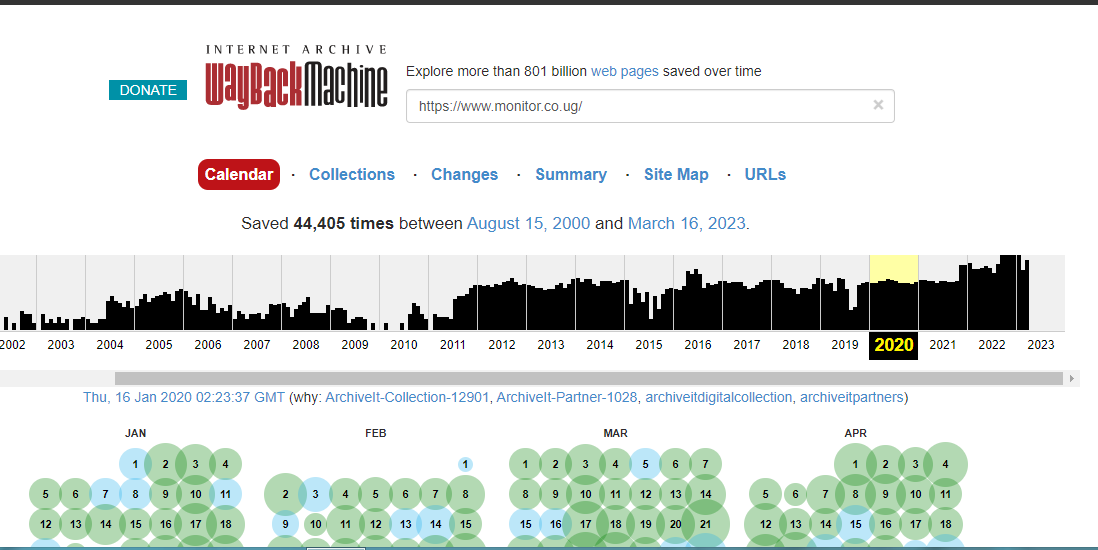The image size is (1098, 550).
Task: Select year 2018 on the timeline
Action: pos(796,345)
